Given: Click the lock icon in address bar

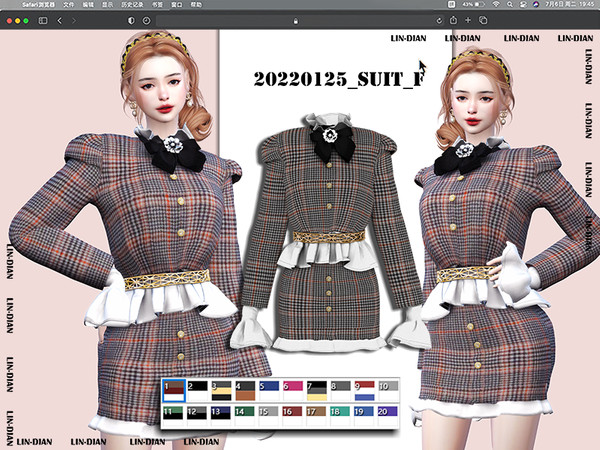Looking at the screenshot, I should coord(295,21).
